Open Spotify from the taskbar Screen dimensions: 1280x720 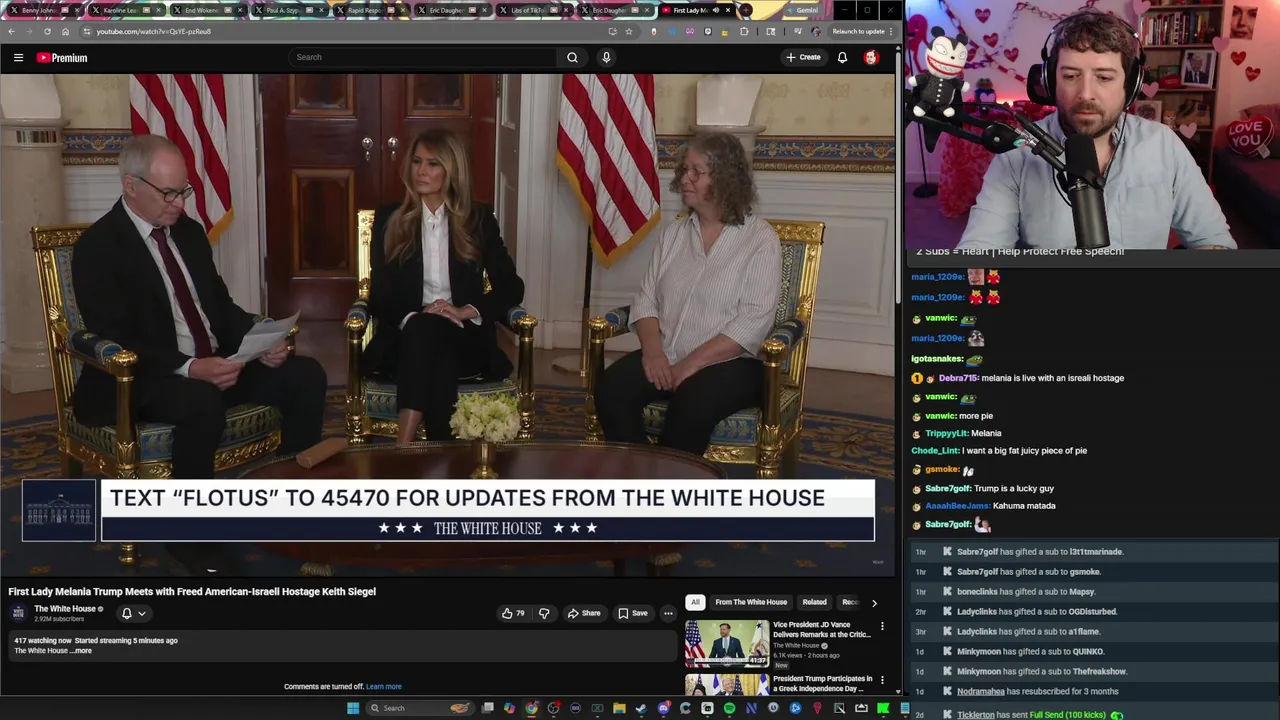pyautogui.click(x=729, y=708)
